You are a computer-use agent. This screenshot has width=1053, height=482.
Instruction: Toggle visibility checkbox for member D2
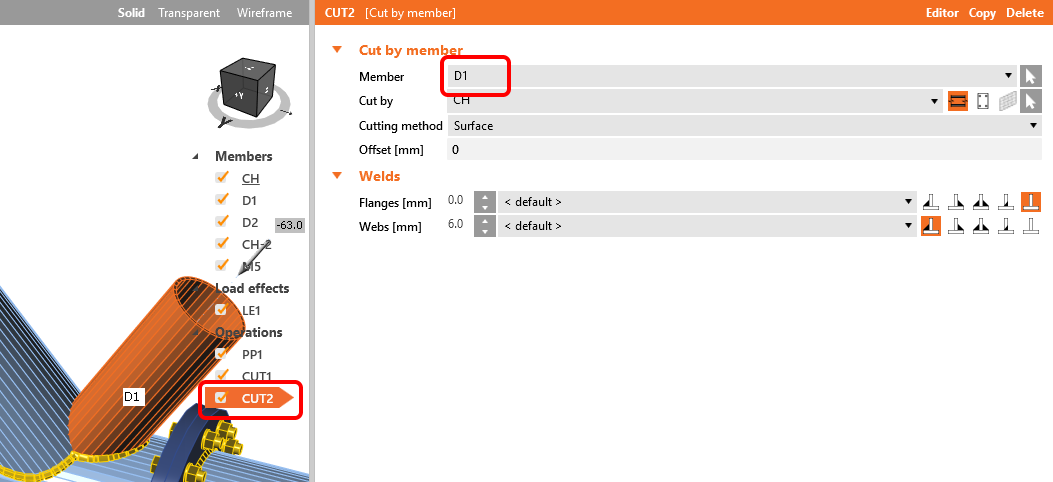(222, 222)
